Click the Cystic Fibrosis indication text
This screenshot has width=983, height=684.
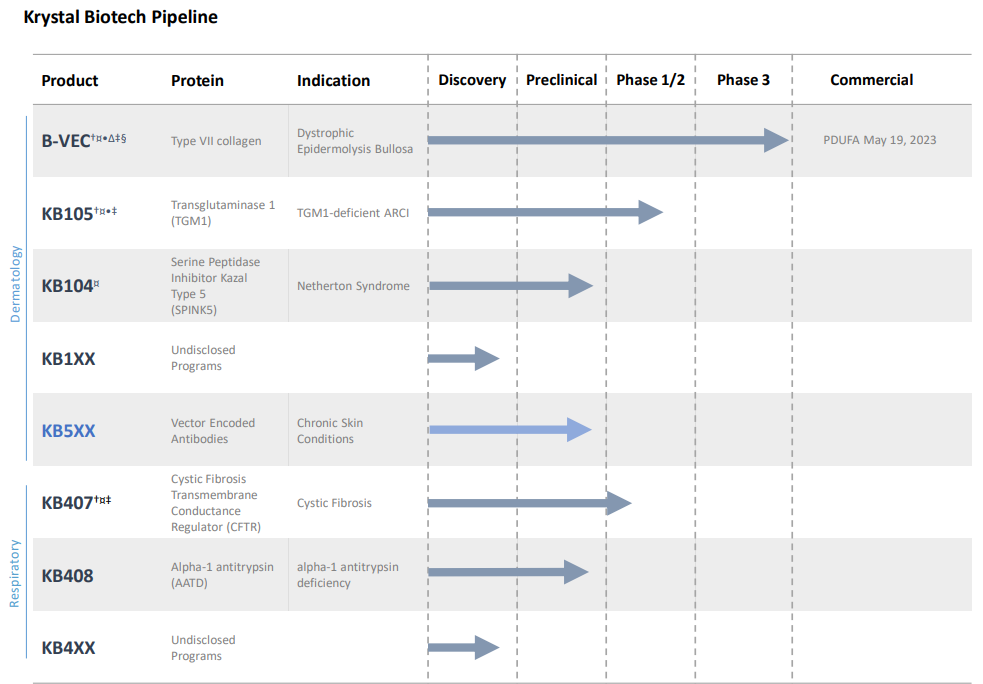pos(334,503)
